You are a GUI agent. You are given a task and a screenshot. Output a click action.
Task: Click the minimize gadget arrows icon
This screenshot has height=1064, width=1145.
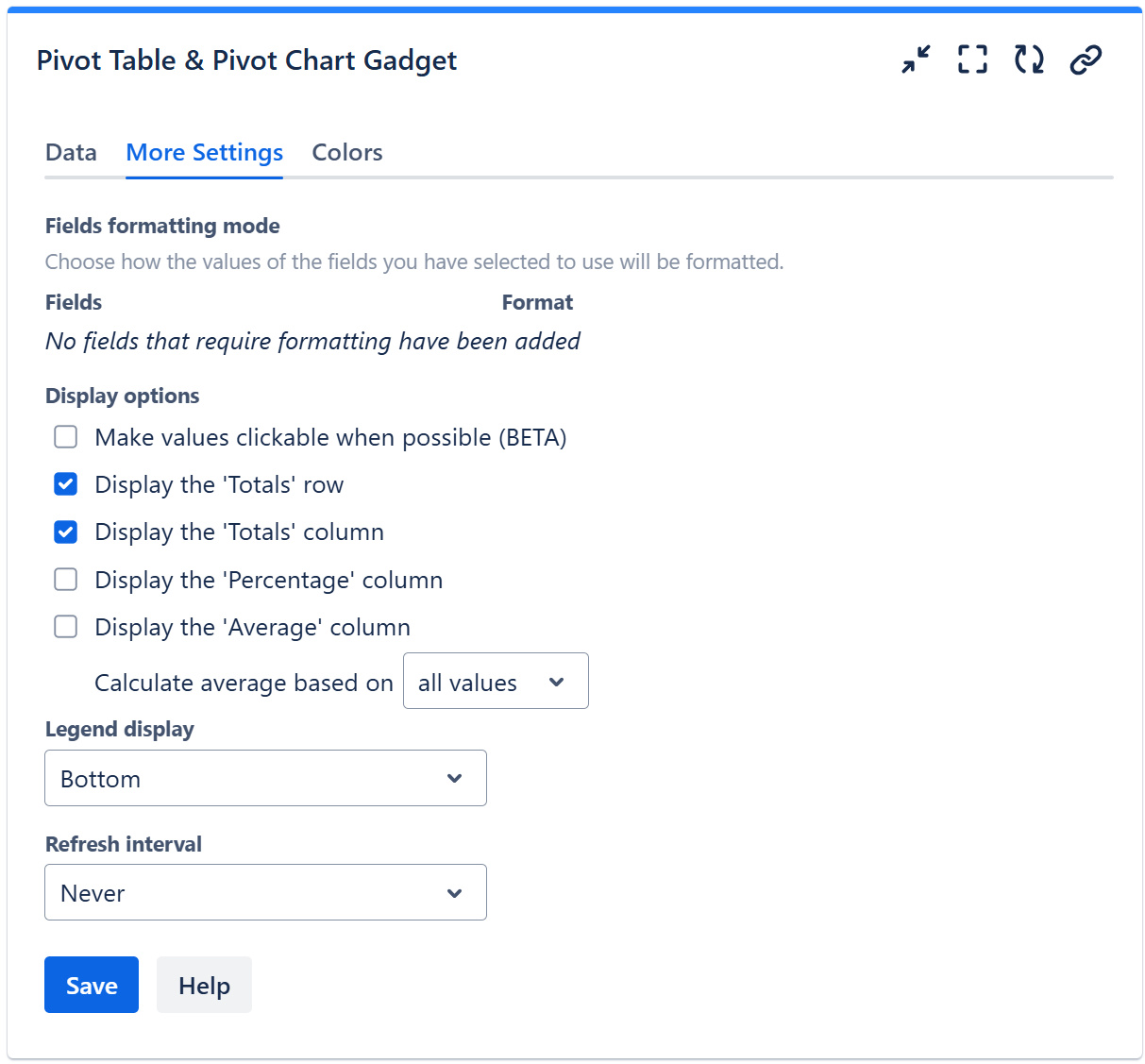pos(915,59)
